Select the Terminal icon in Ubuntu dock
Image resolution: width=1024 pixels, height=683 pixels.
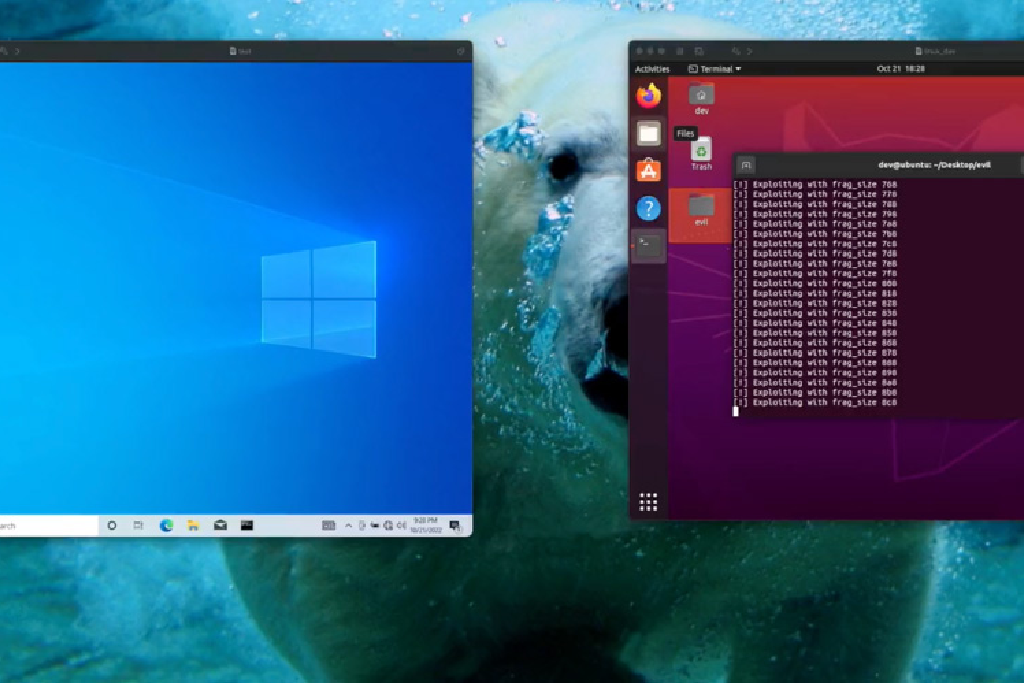coord(648,247)
